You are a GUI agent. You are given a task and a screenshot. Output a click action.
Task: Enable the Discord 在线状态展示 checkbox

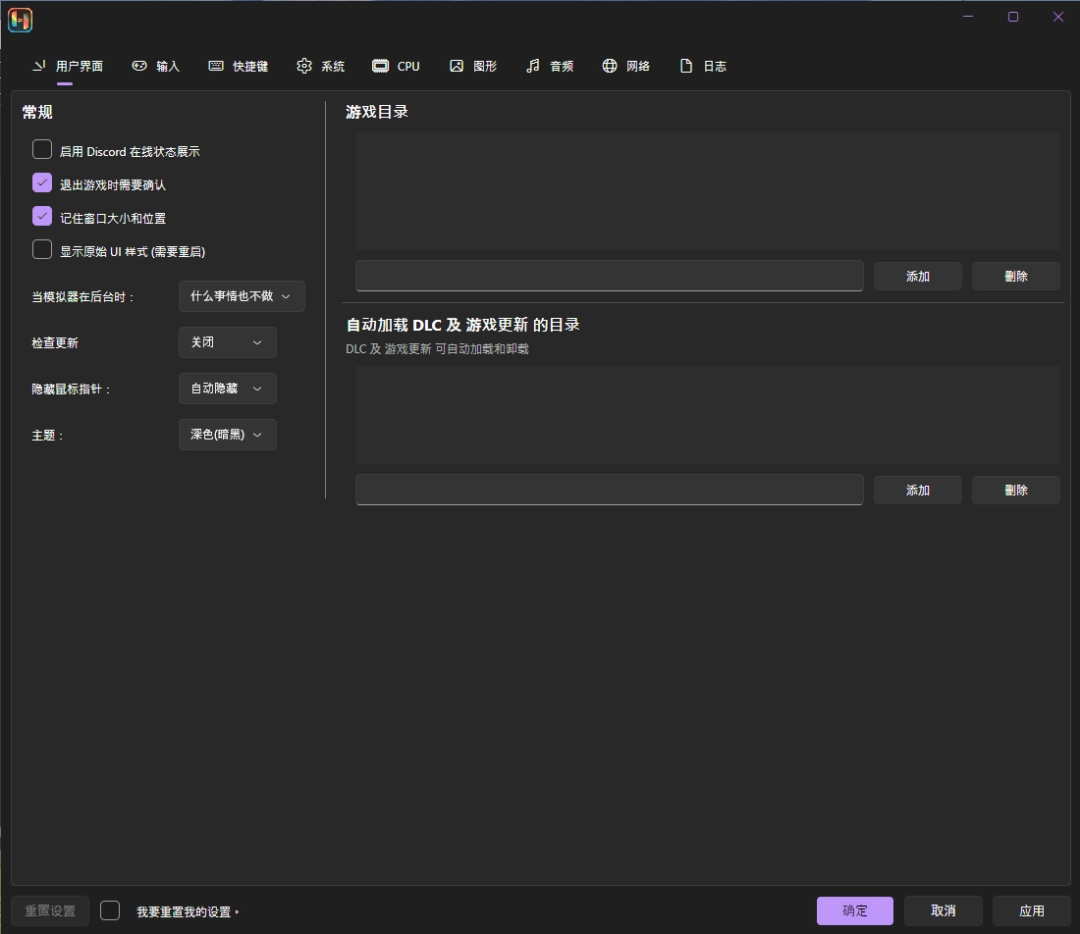click(x=42, y=150)
